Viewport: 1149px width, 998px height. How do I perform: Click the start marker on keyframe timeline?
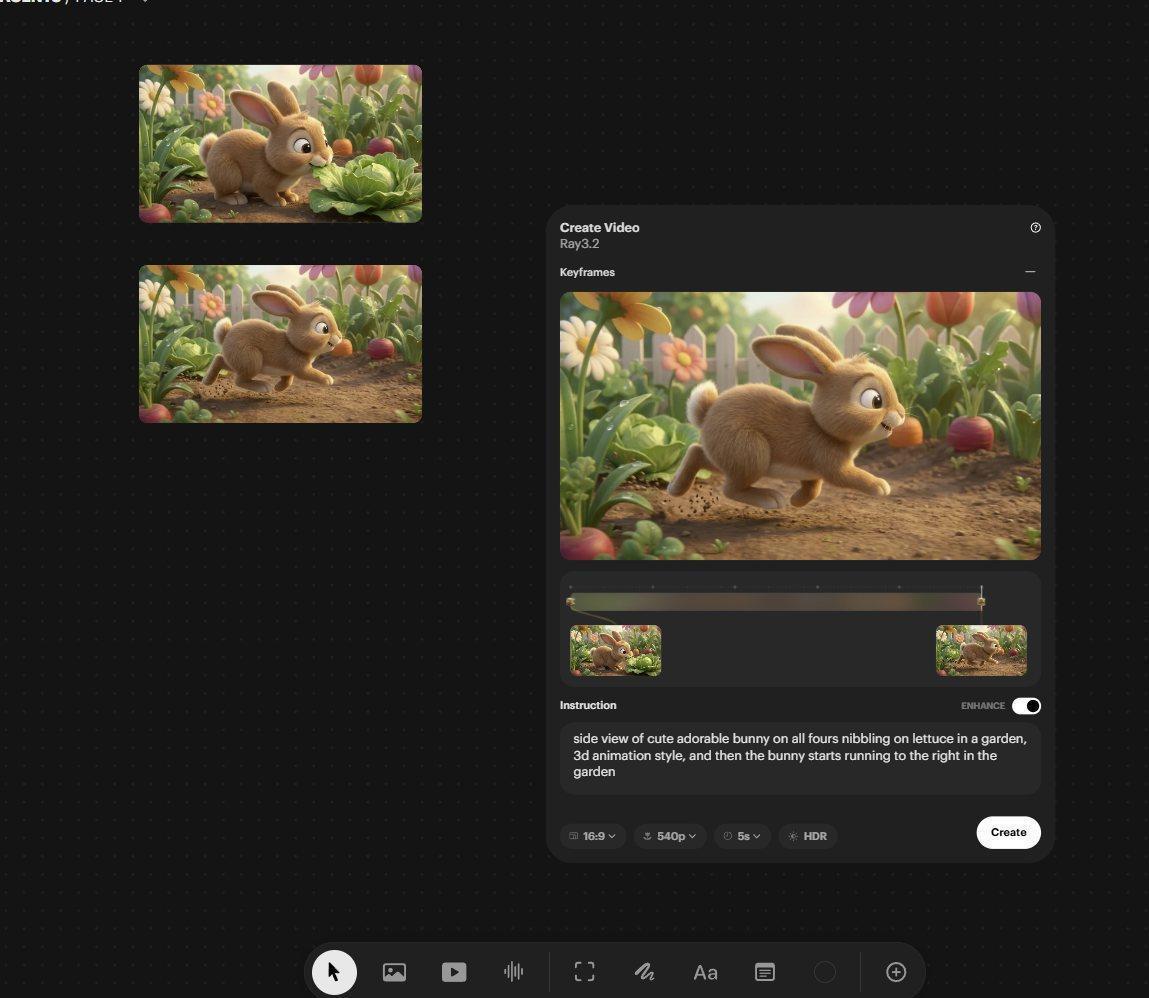pos(571,602)
